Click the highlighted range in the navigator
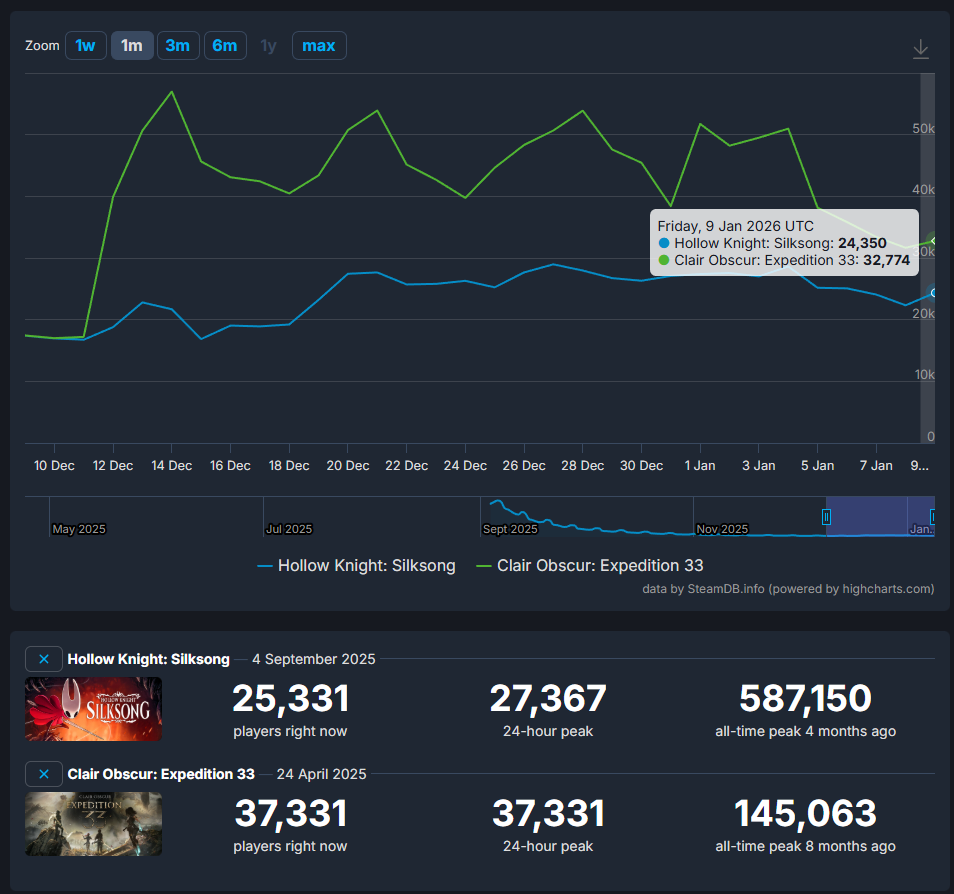 point(879,516)
